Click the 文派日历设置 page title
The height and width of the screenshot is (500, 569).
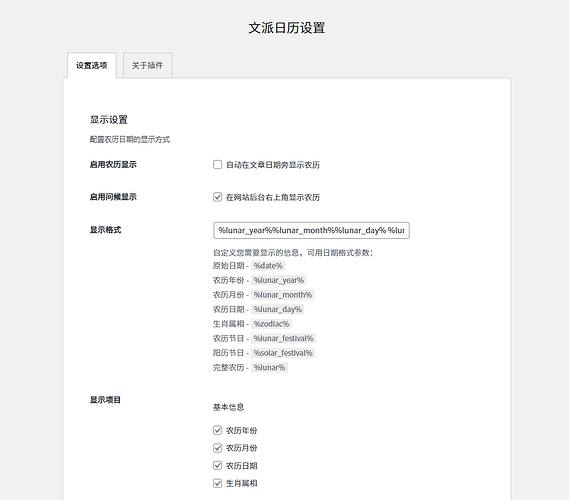(287, 28)
